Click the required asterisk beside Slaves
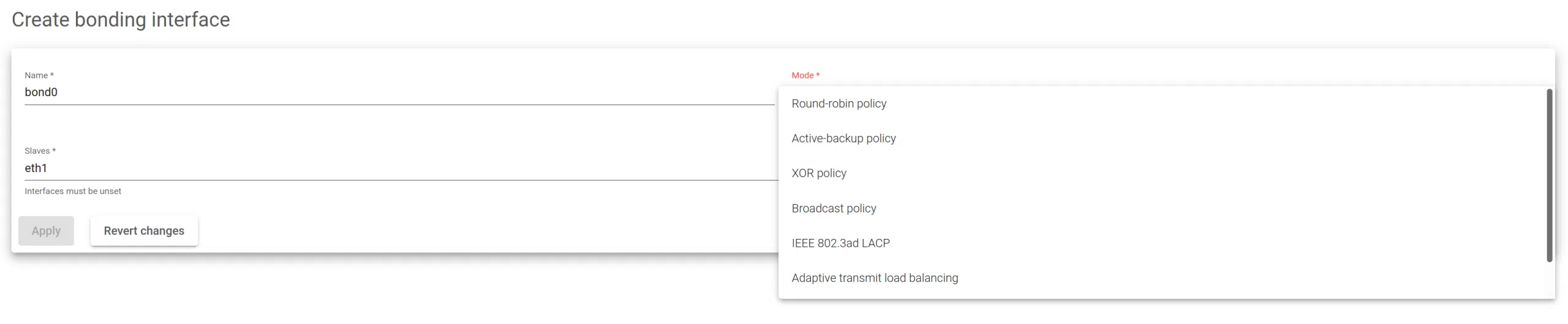1568x324 pixels. point(54,151)
